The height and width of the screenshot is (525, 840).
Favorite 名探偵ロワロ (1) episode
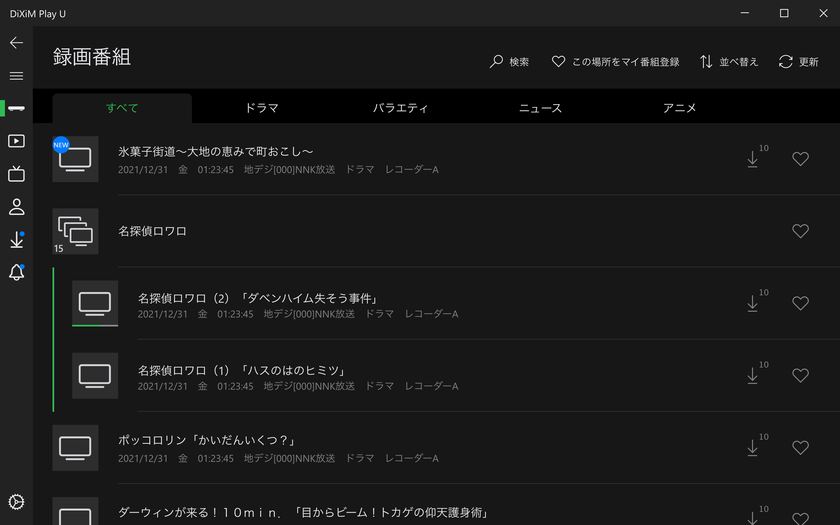tap(800, 376)
